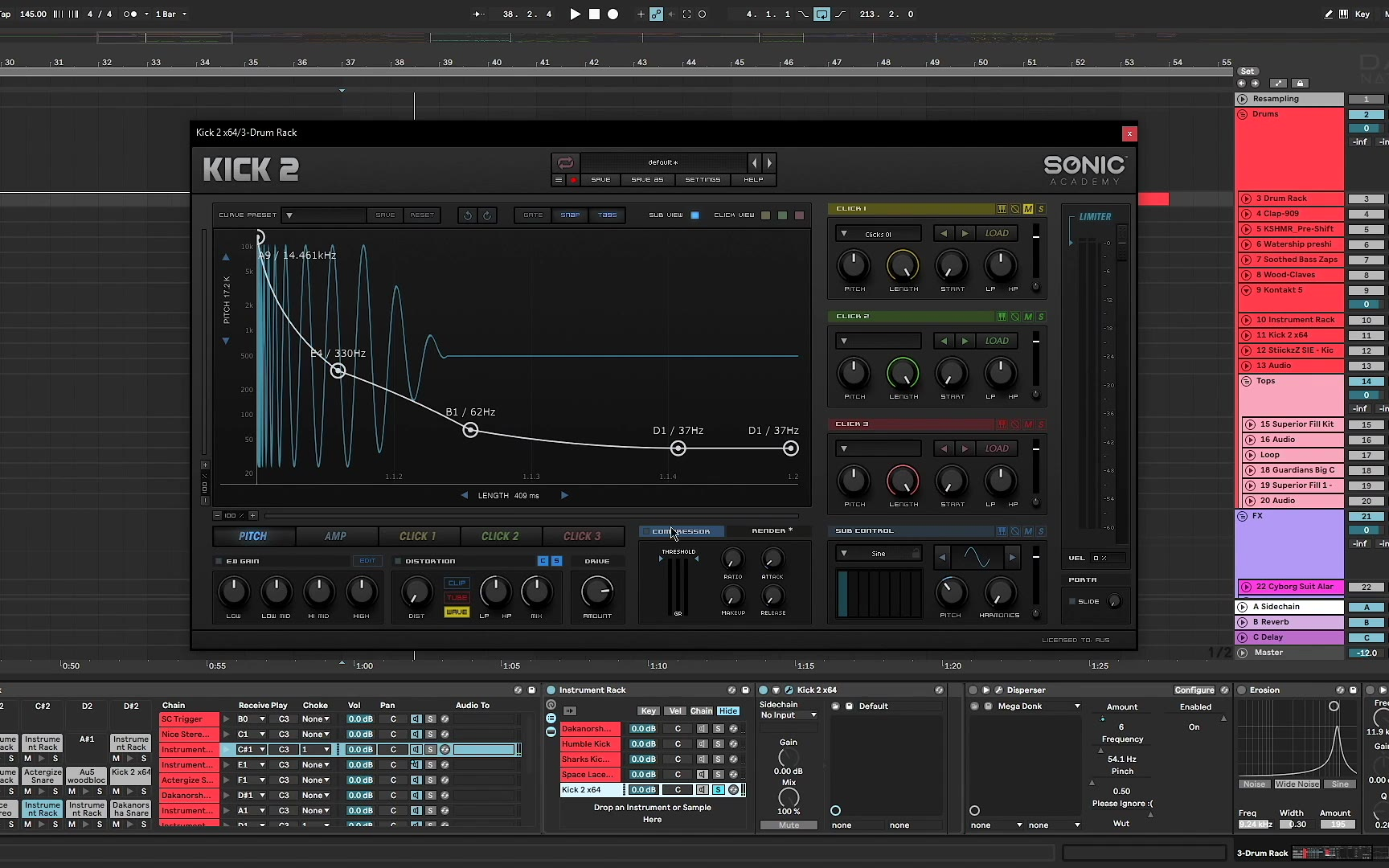The height and width of the screenshot is (868, 1389).
Task: Increase curve length with right arrow
Action: pos(564,496)
